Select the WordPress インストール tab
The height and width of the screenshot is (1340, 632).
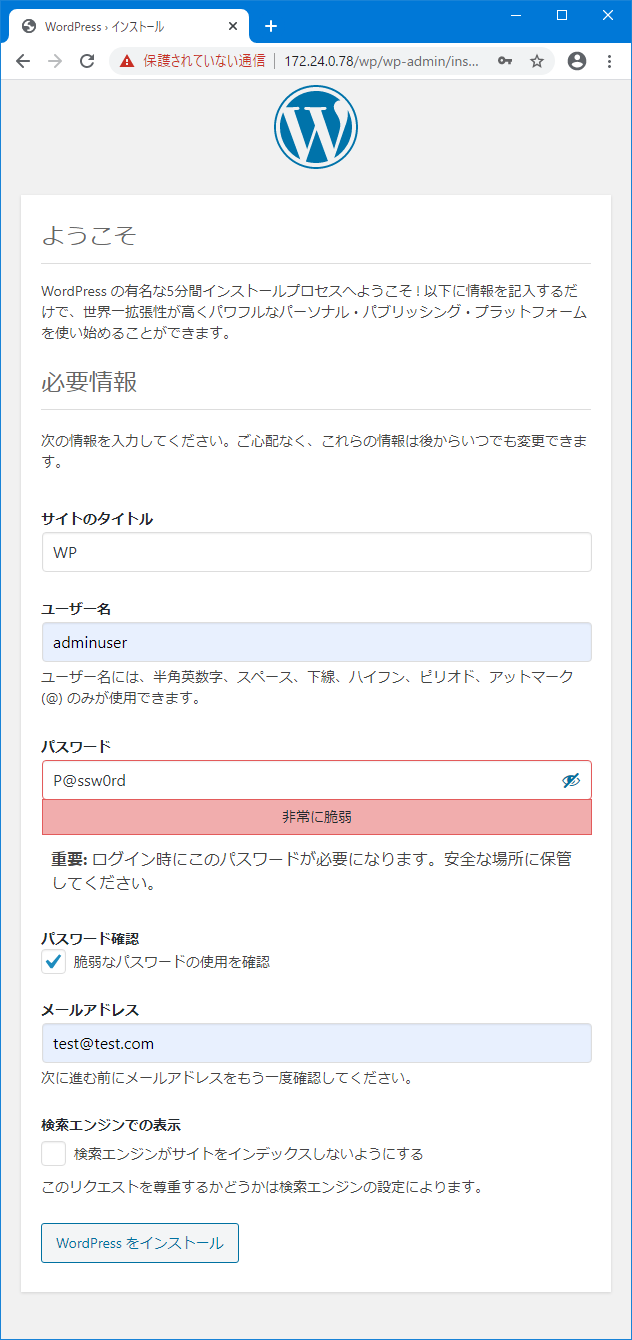pyautogui.click(x=128, y=26)
